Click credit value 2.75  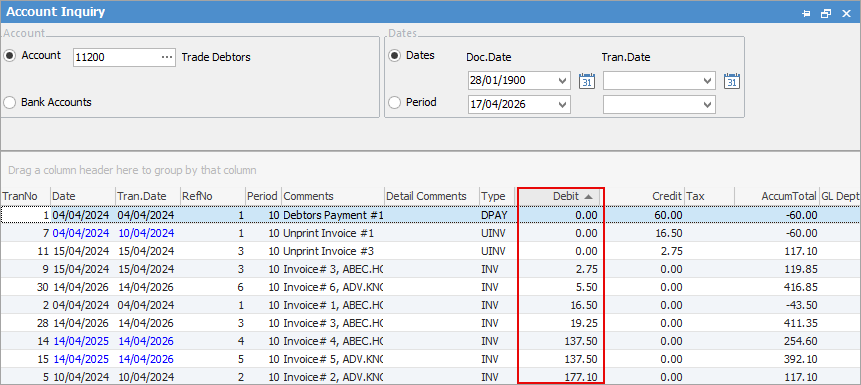[672, 251]
